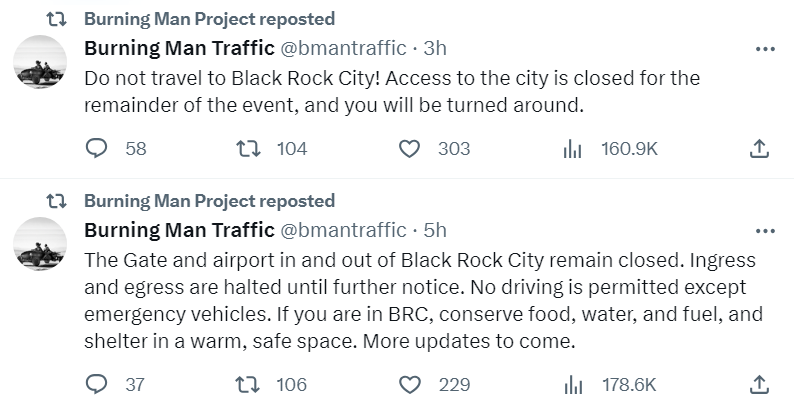Open the 5h timestamp link
The height and width of the screenshot is (413, 794).
pos(435,230)
